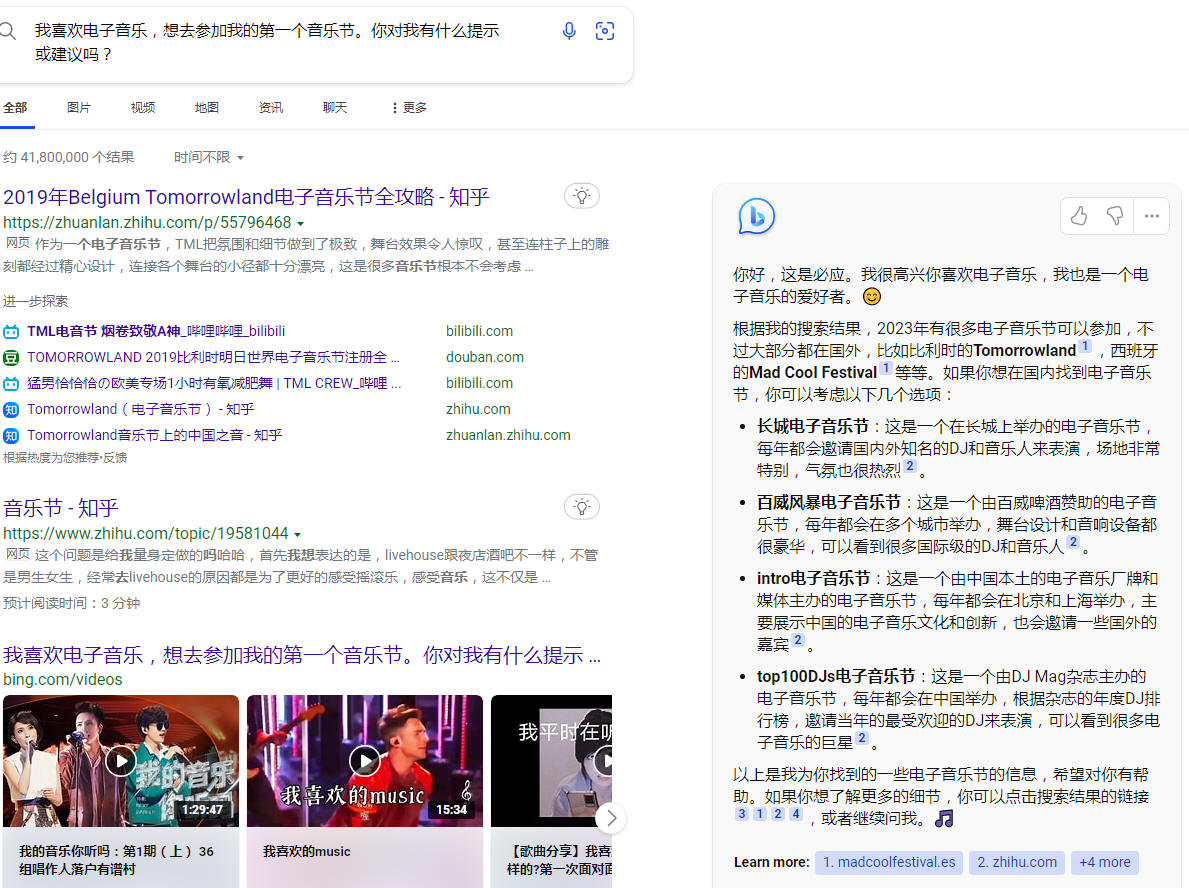Click citation 2 after 长城电子音乐节 description
Image resolution: width=1189 pixels, height=888 pixels.
[910, 466]
